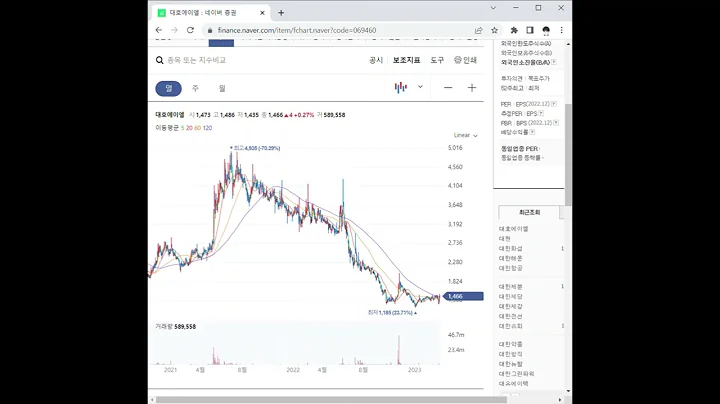
Task: Open the 공시 menu
Action: pos(376,60)
